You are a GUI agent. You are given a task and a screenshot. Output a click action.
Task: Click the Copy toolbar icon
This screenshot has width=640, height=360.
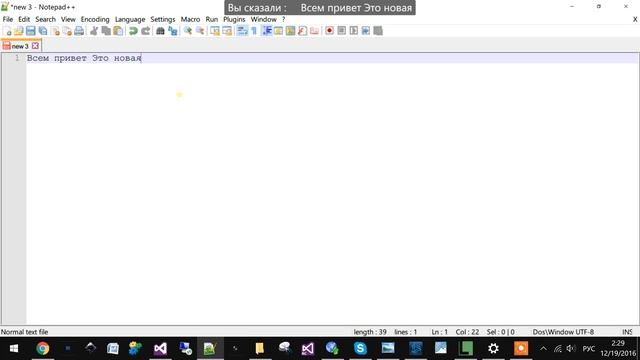106,31
